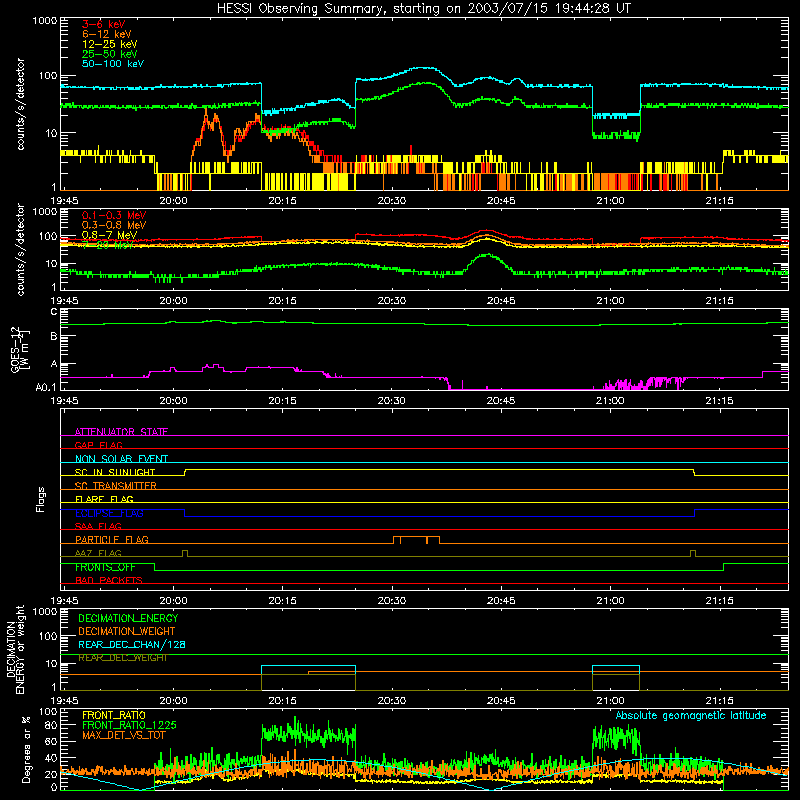800x800 pixels.
Task: Click the FRONT_RATIO_1225 legend label
Action: point(129,725)
